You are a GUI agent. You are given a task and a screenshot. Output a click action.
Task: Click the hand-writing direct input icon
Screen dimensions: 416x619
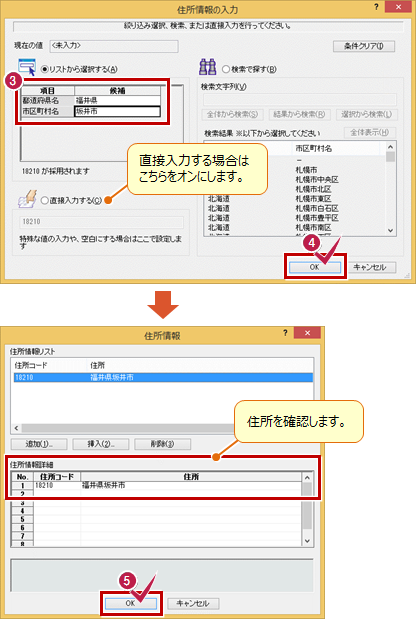[x=28, y=199]
